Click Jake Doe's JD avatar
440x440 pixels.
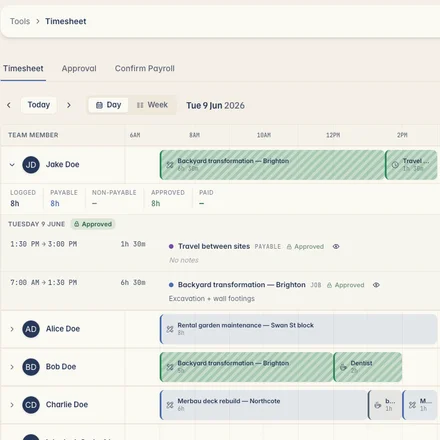(x=31, y=165)
